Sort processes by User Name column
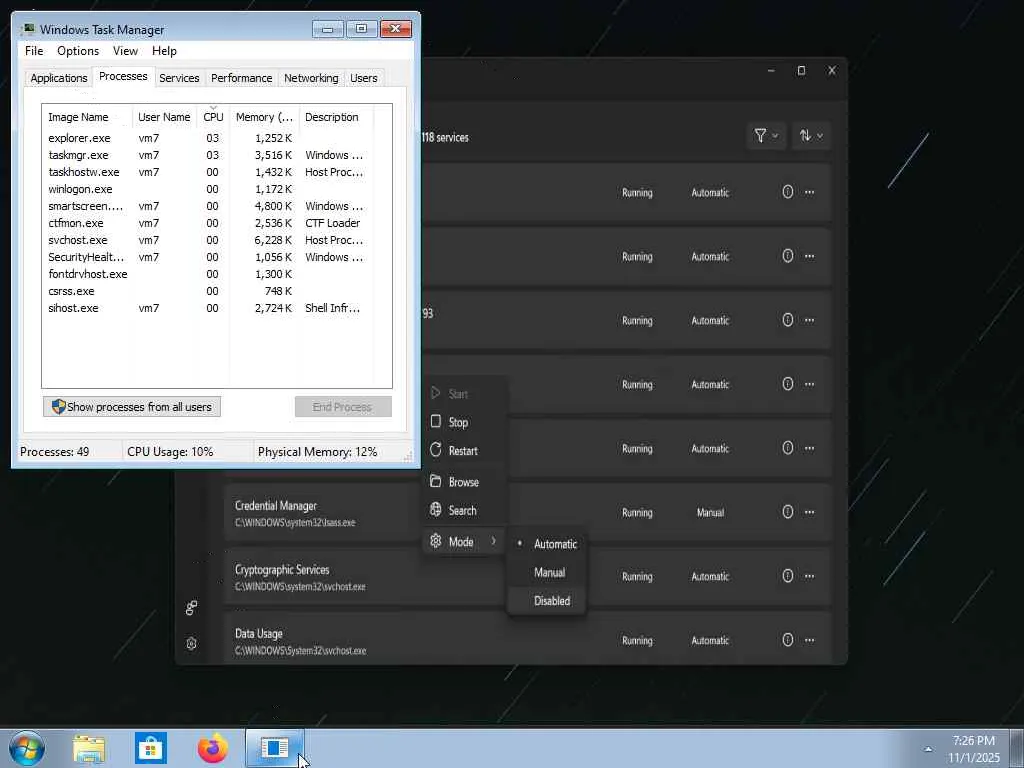The height and width of the screenshot is (768, 1024). (164, 117)
